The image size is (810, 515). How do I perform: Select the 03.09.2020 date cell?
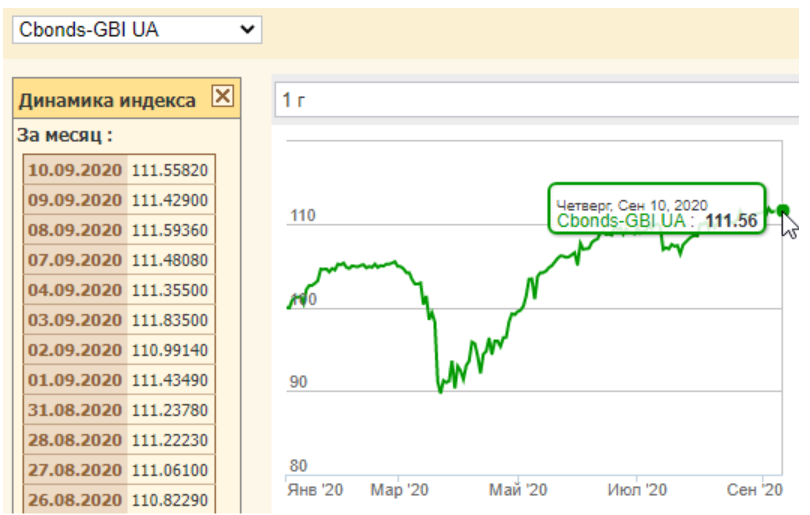coord(75,320)
